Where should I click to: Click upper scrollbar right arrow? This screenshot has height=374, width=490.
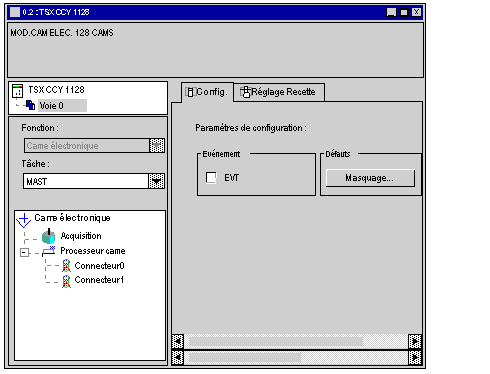click(x=415, y=341)
